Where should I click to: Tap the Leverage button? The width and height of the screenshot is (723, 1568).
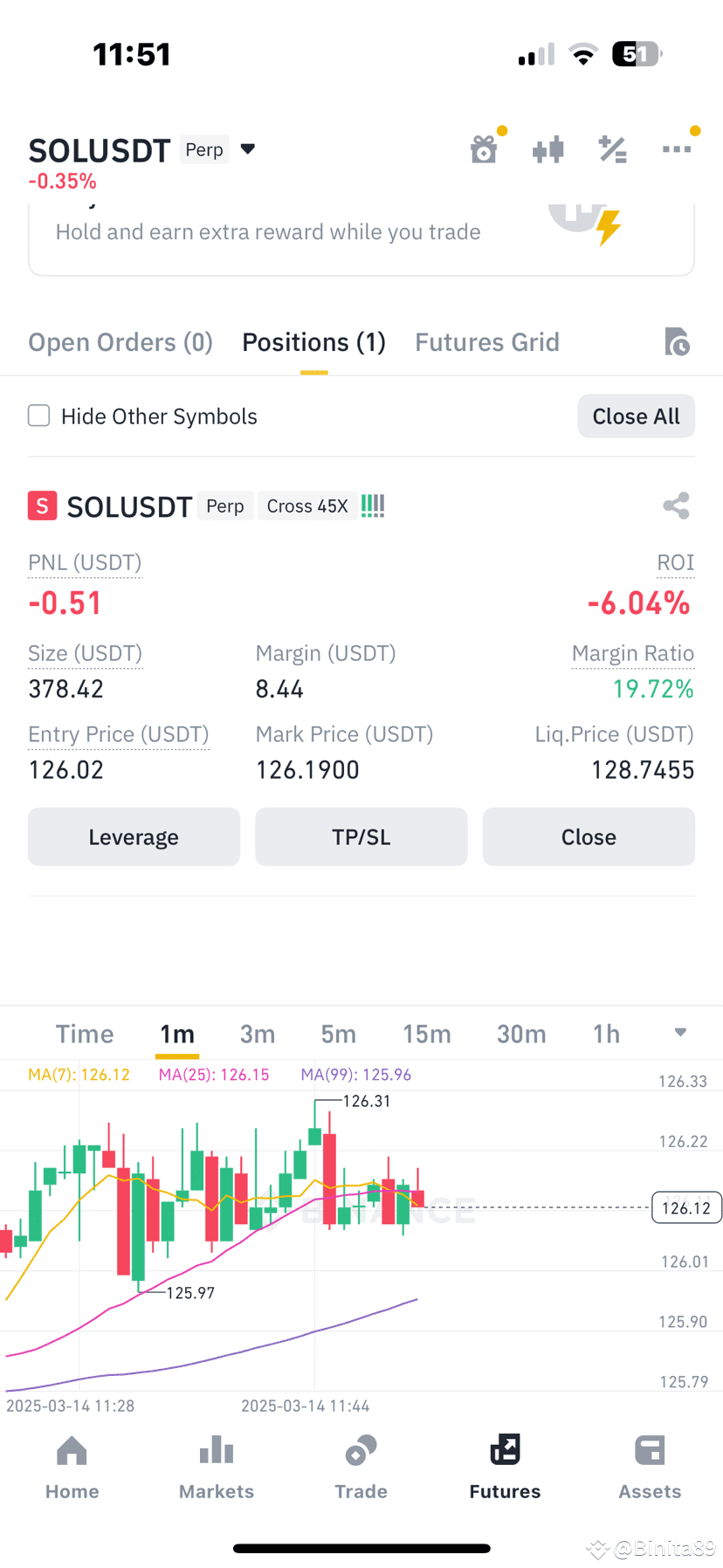(134, 837)
